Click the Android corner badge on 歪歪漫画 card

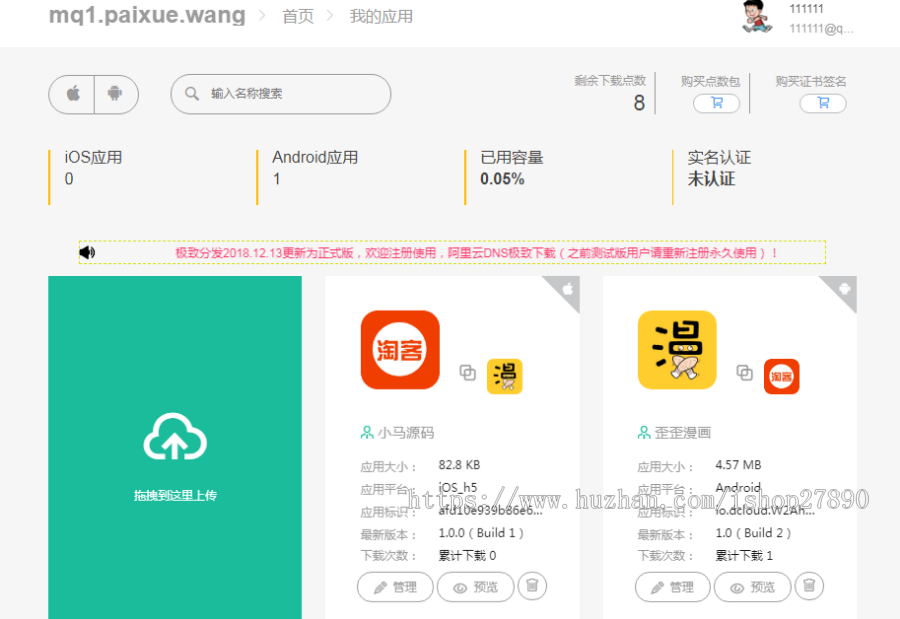coord(843,290)
